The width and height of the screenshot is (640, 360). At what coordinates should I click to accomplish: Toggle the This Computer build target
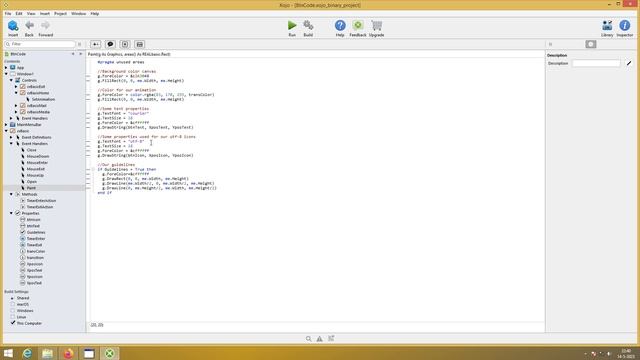pyautogui.click(x=13, y=323)
